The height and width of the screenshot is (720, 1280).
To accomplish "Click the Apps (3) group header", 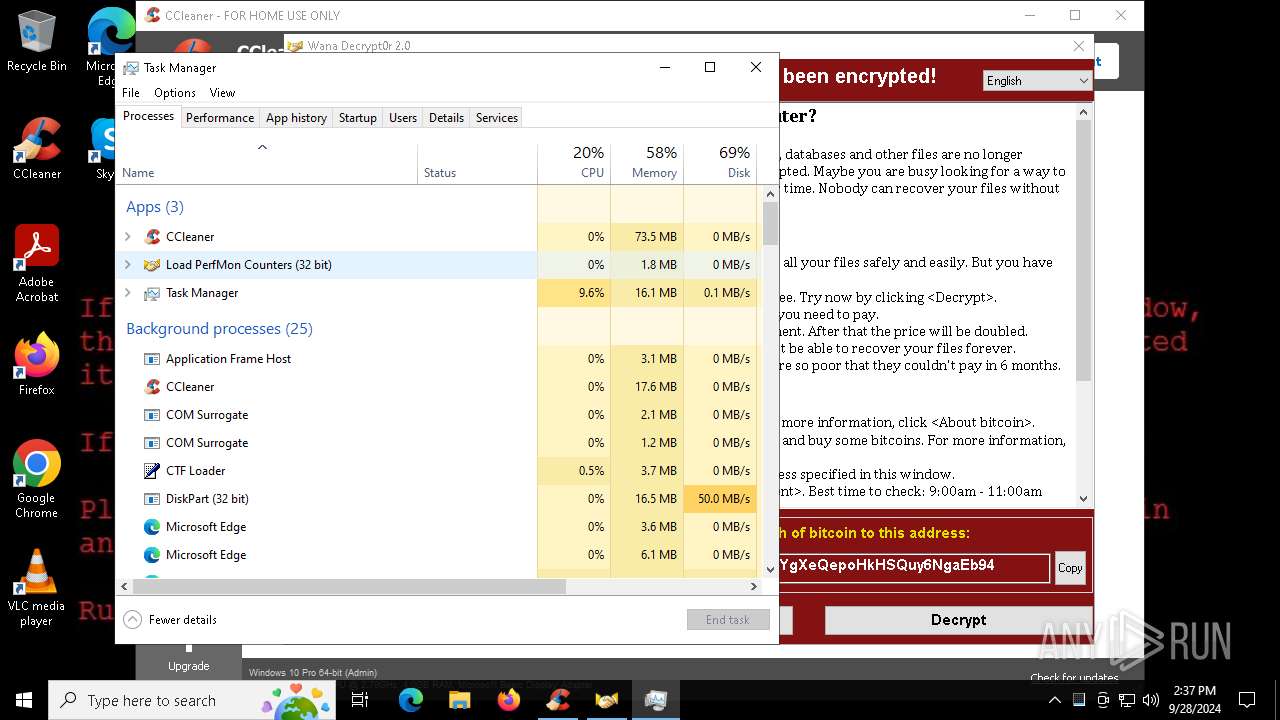I will tap(155, 207).
